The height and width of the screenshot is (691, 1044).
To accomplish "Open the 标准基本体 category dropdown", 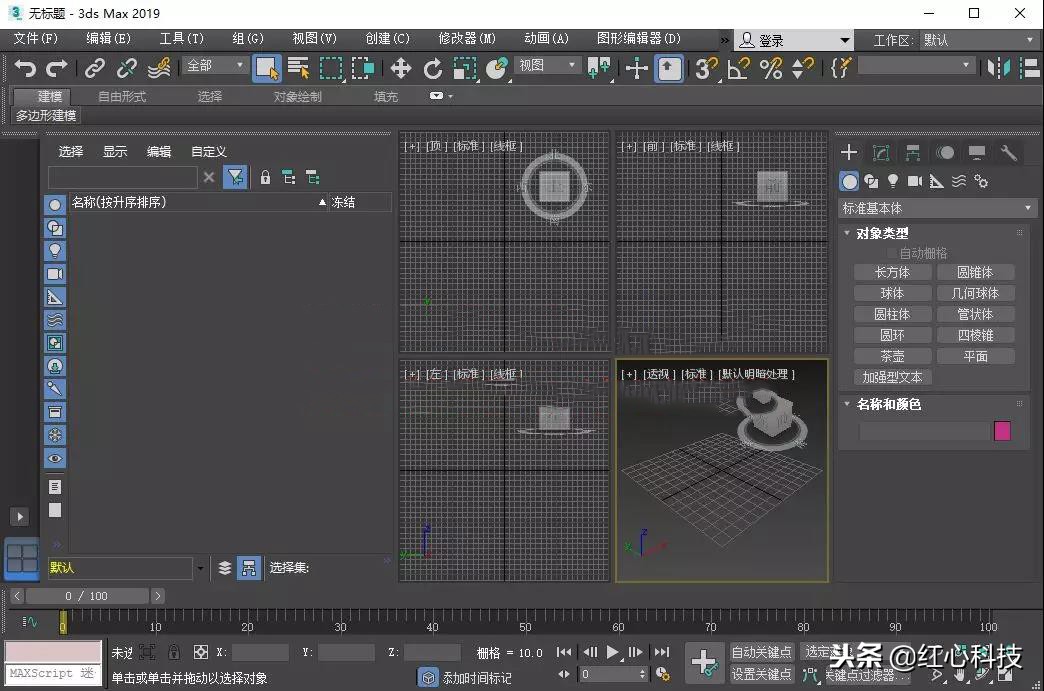I will coord(936,208).
